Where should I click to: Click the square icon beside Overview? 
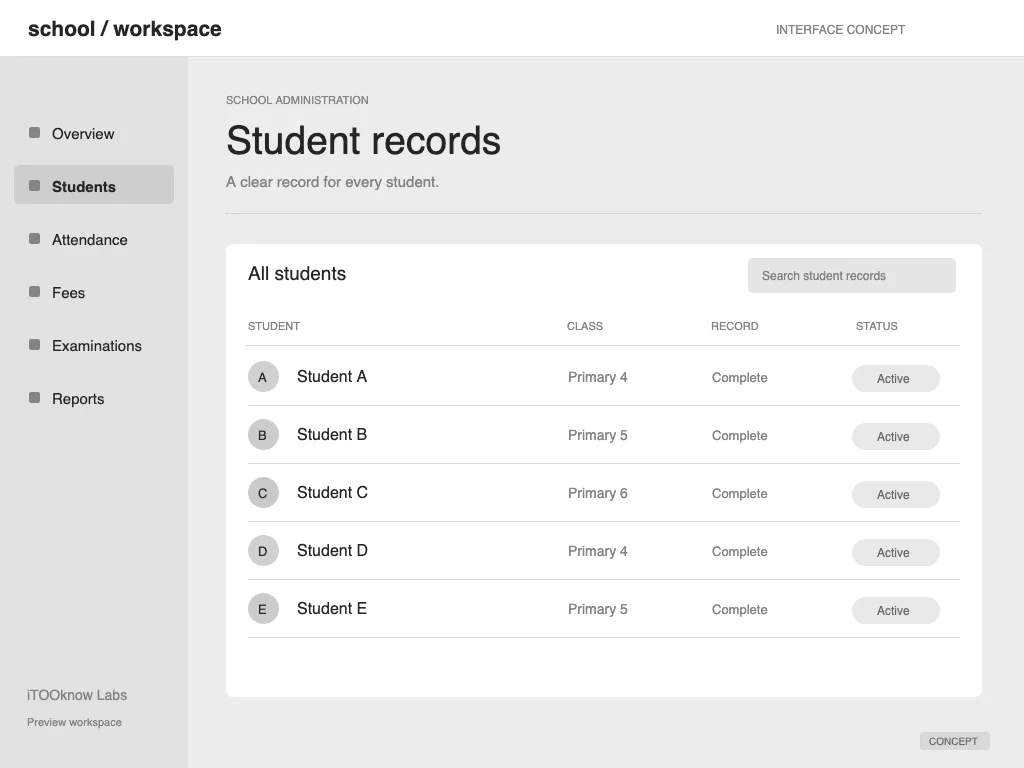click(35, 133)
